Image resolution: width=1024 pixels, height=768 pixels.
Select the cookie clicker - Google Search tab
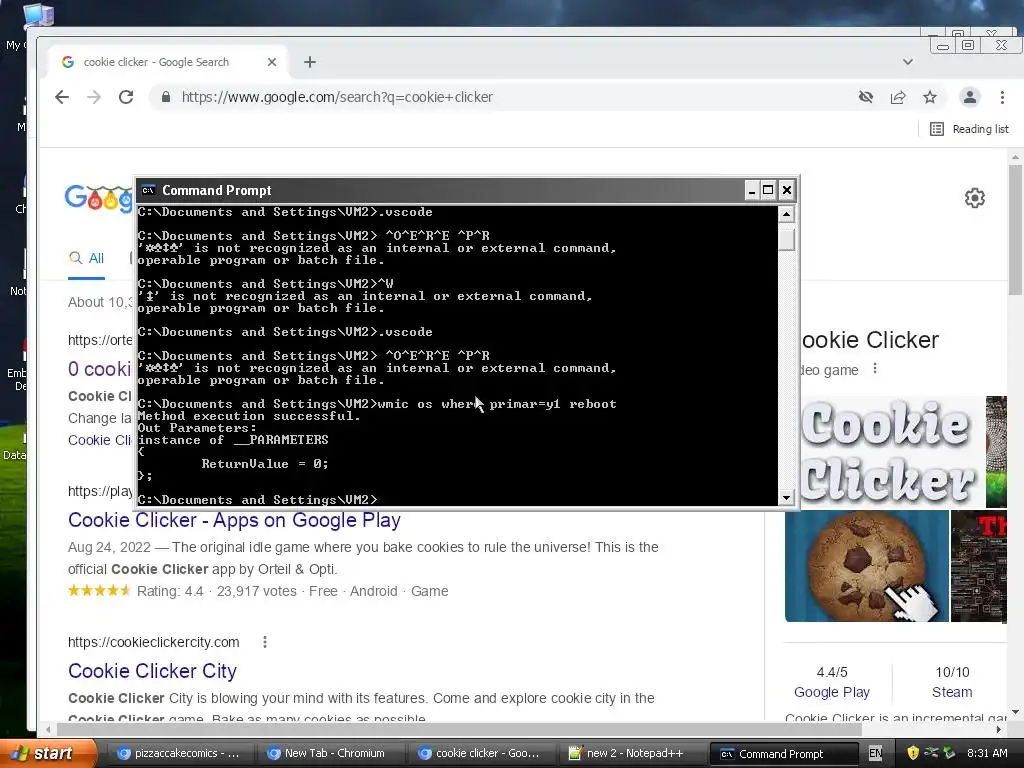(x=168, y=62)
